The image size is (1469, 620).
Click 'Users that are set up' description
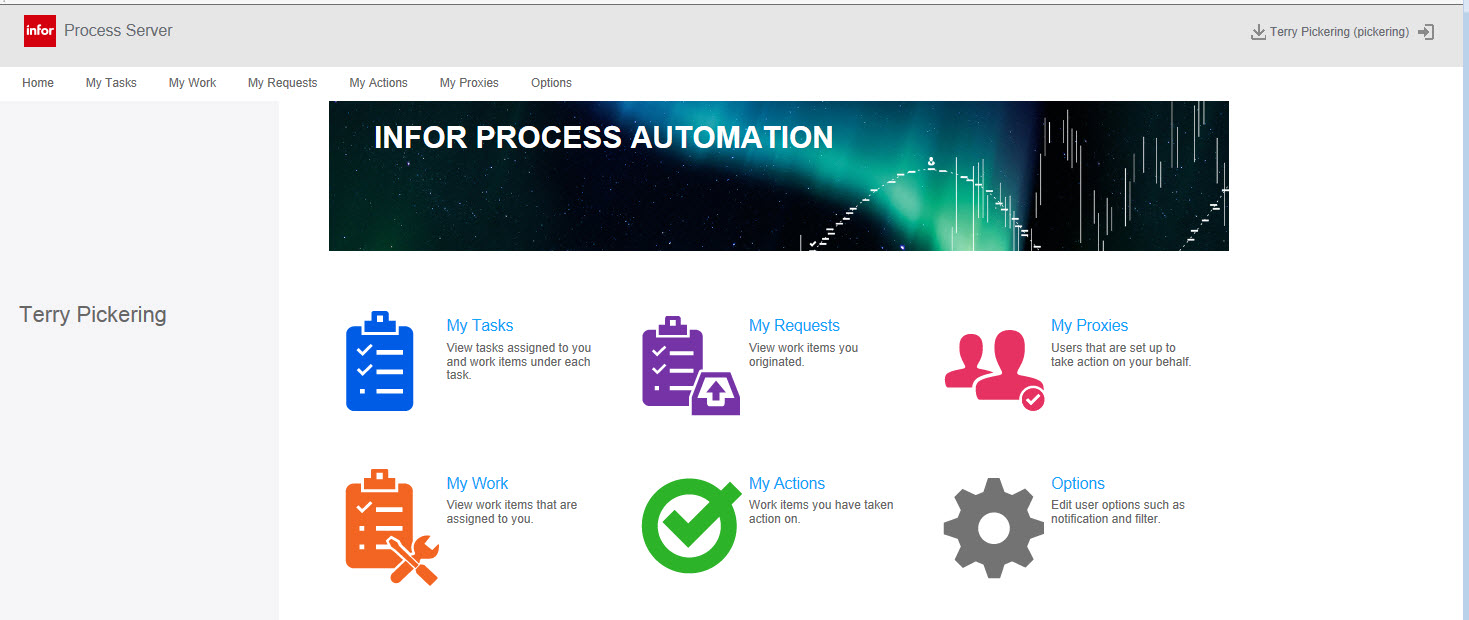pyautogui.click(x=1121, y=355)
